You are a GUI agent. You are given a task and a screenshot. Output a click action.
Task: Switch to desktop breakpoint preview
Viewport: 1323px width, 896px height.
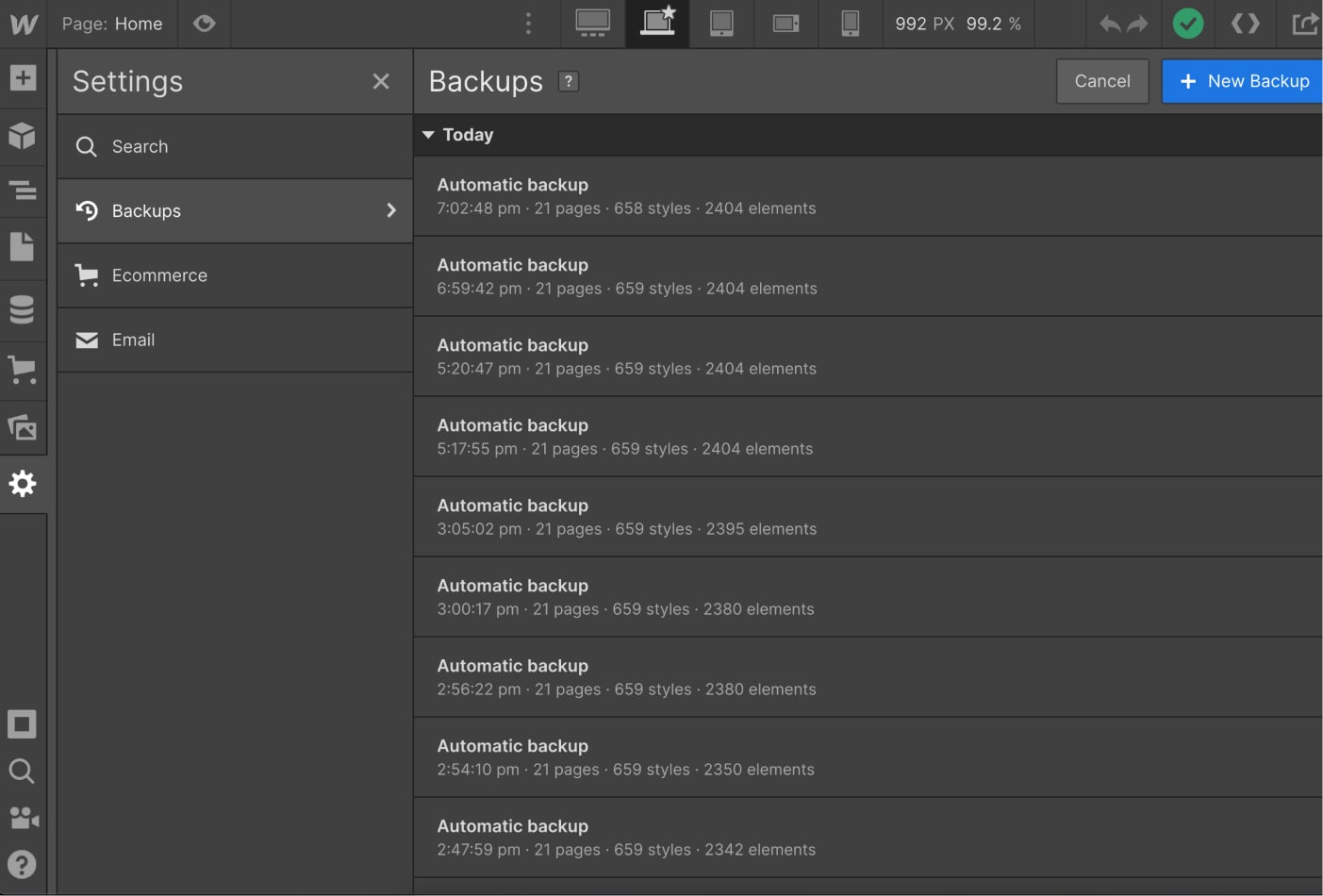[592, 24]
